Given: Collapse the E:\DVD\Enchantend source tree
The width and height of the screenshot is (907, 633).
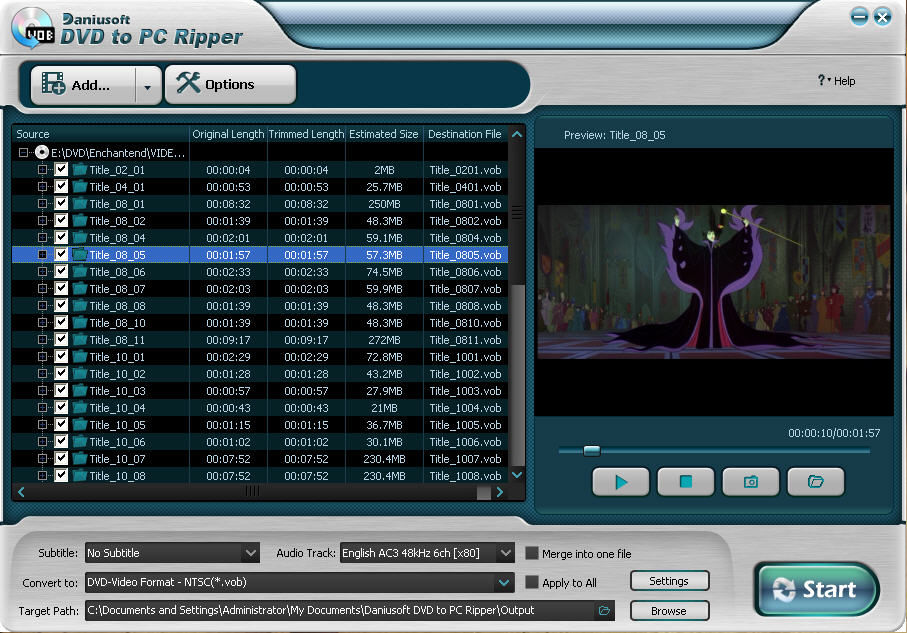Looking at the screenshot, I should click(23, 153).
